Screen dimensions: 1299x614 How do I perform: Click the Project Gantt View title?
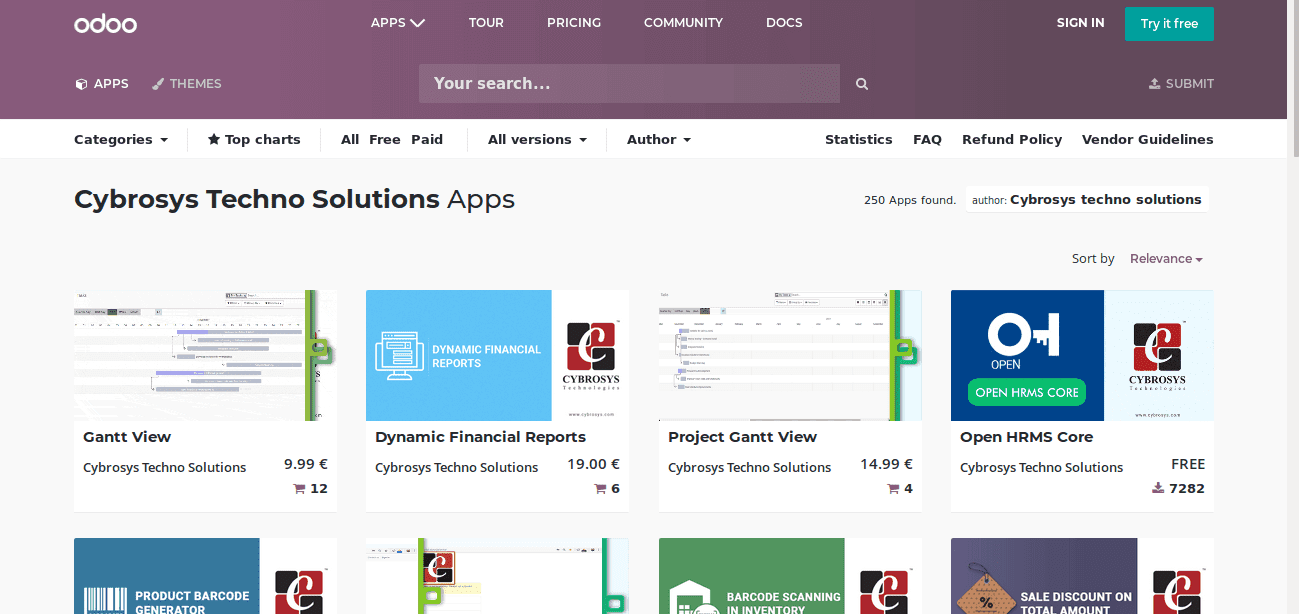coord(742,437)
